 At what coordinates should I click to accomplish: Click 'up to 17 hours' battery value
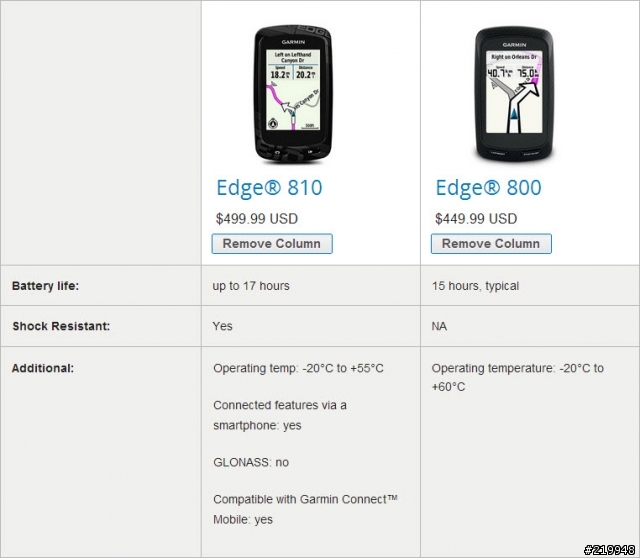point(251,286)
